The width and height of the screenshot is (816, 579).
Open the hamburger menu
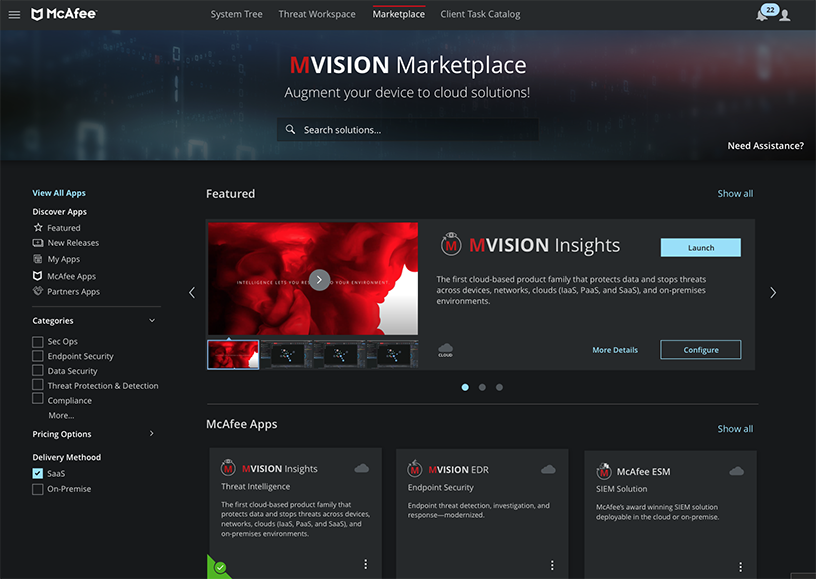pyautogui.click(x=12, y=13)
